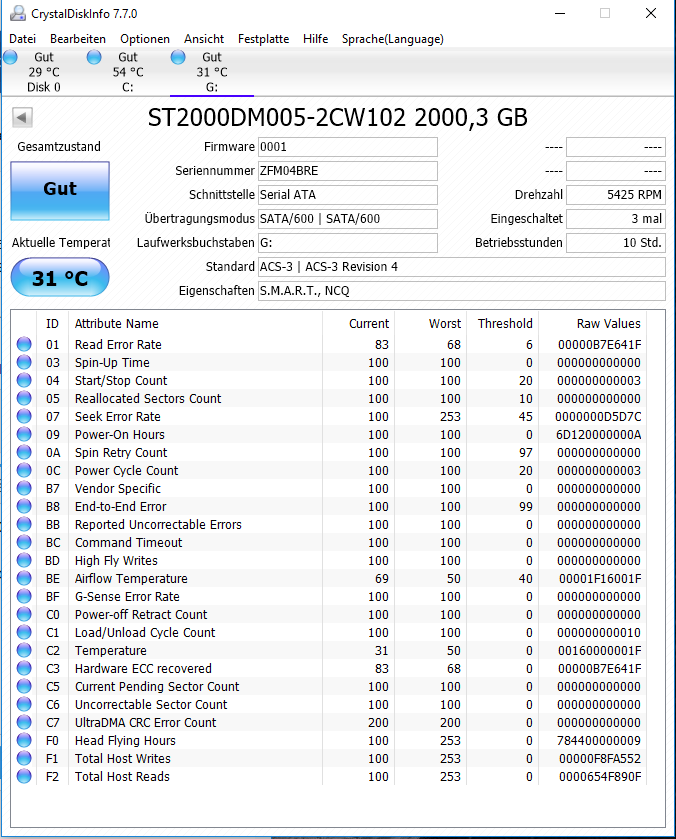Select the Reallocated Sectors Count attribute name
Screen dimensions: 676x839
148,399
